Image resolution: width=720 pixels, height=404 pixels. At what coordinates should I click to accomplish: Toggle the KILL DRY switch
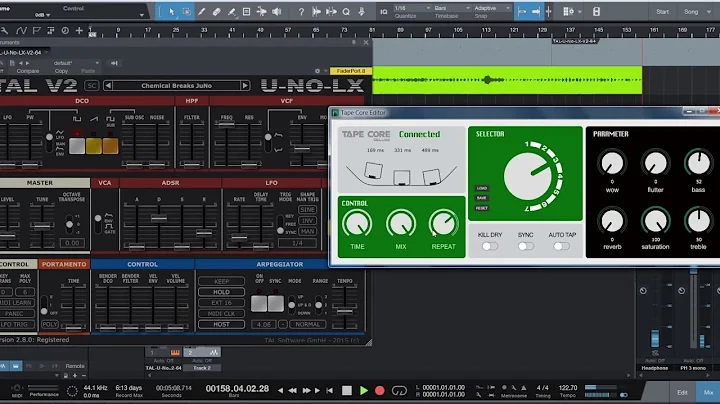489,247
